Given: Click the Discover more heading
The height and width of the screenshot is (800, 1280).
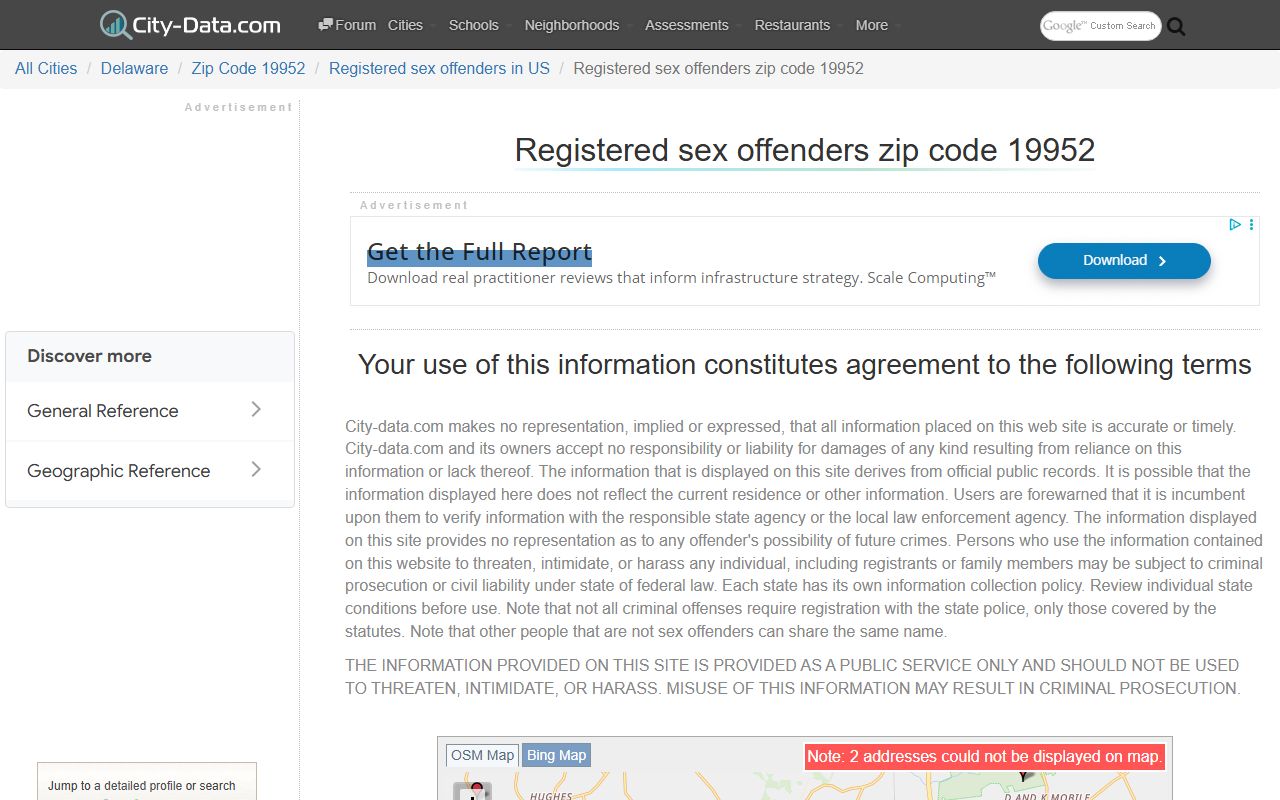Looking at the screenshot, I should click(x=89, y=356).
